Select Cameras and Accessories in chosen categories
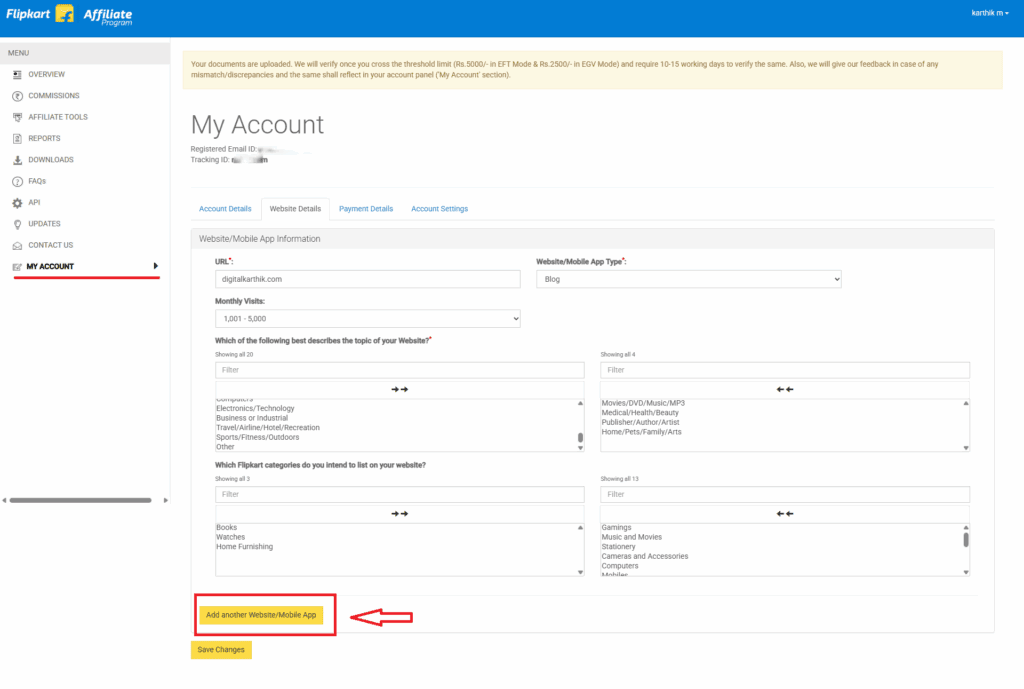 645,556
